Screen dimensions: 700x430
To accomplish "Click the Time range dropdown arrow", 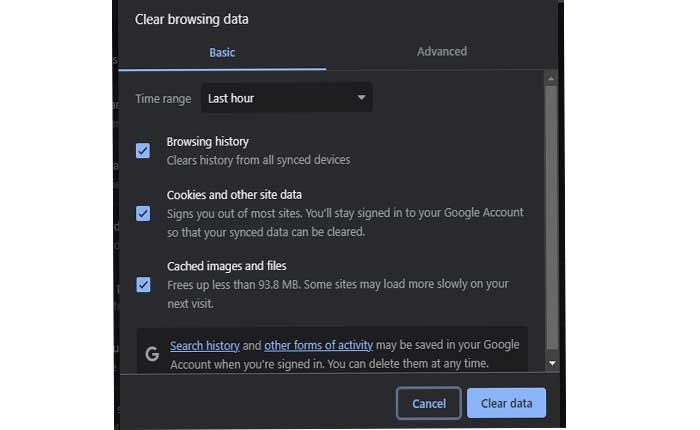I will tap(361, 98).
